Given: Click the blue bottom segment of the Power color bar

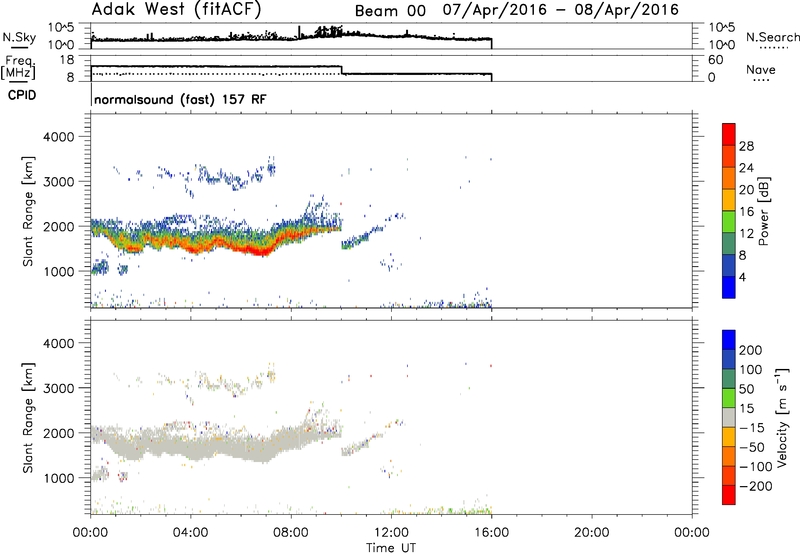Looking at the screenshot, I should coord(729,287).
